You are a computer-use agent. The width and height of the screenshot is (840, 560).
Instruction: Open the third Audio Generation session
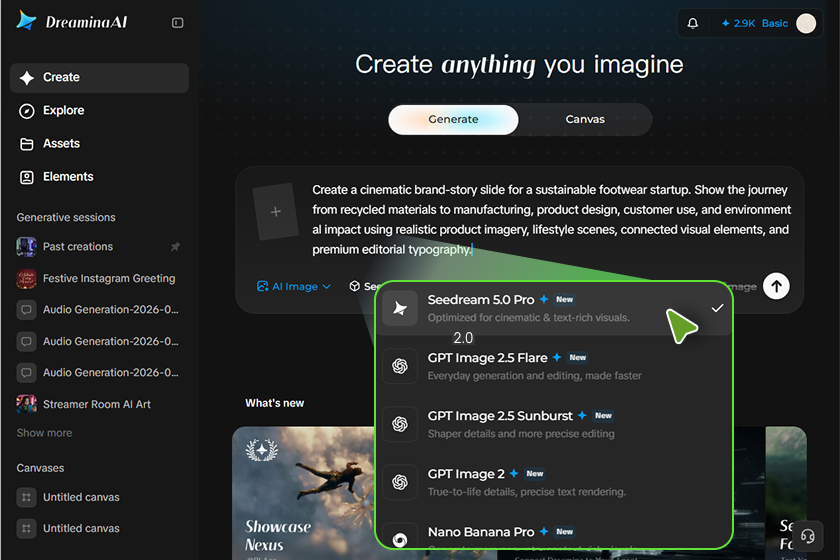100,372
